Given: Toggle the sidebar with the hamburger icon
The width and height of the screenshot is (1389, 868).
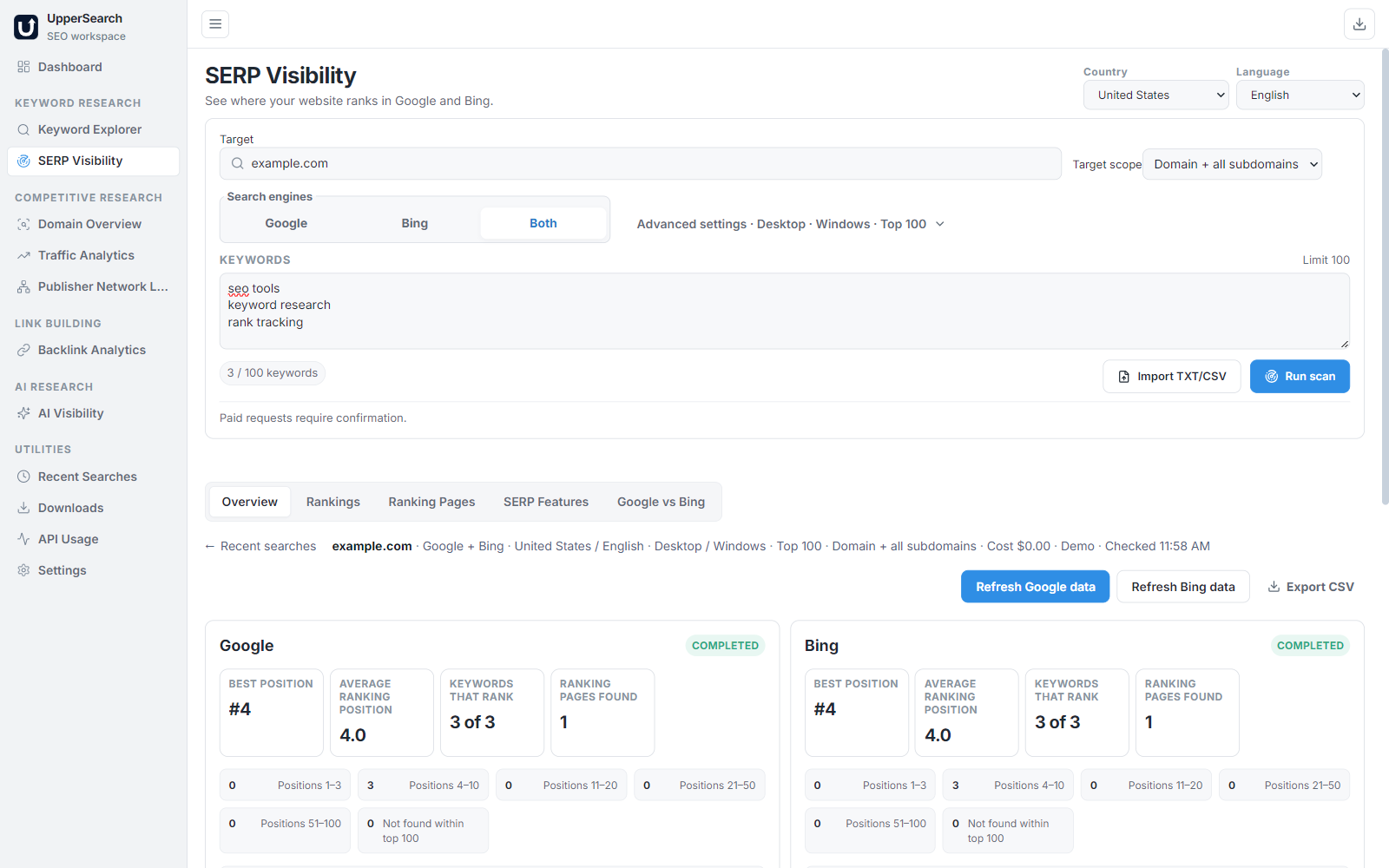Looking at the screenshot, I should 215,24.
